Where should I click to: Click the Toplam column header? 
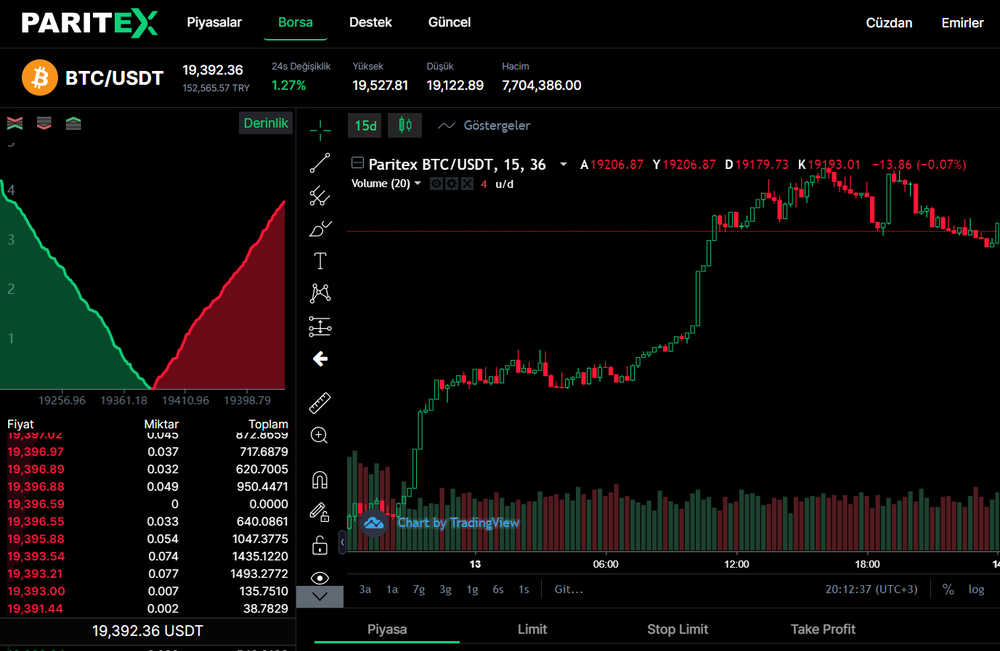click(268, 424)
